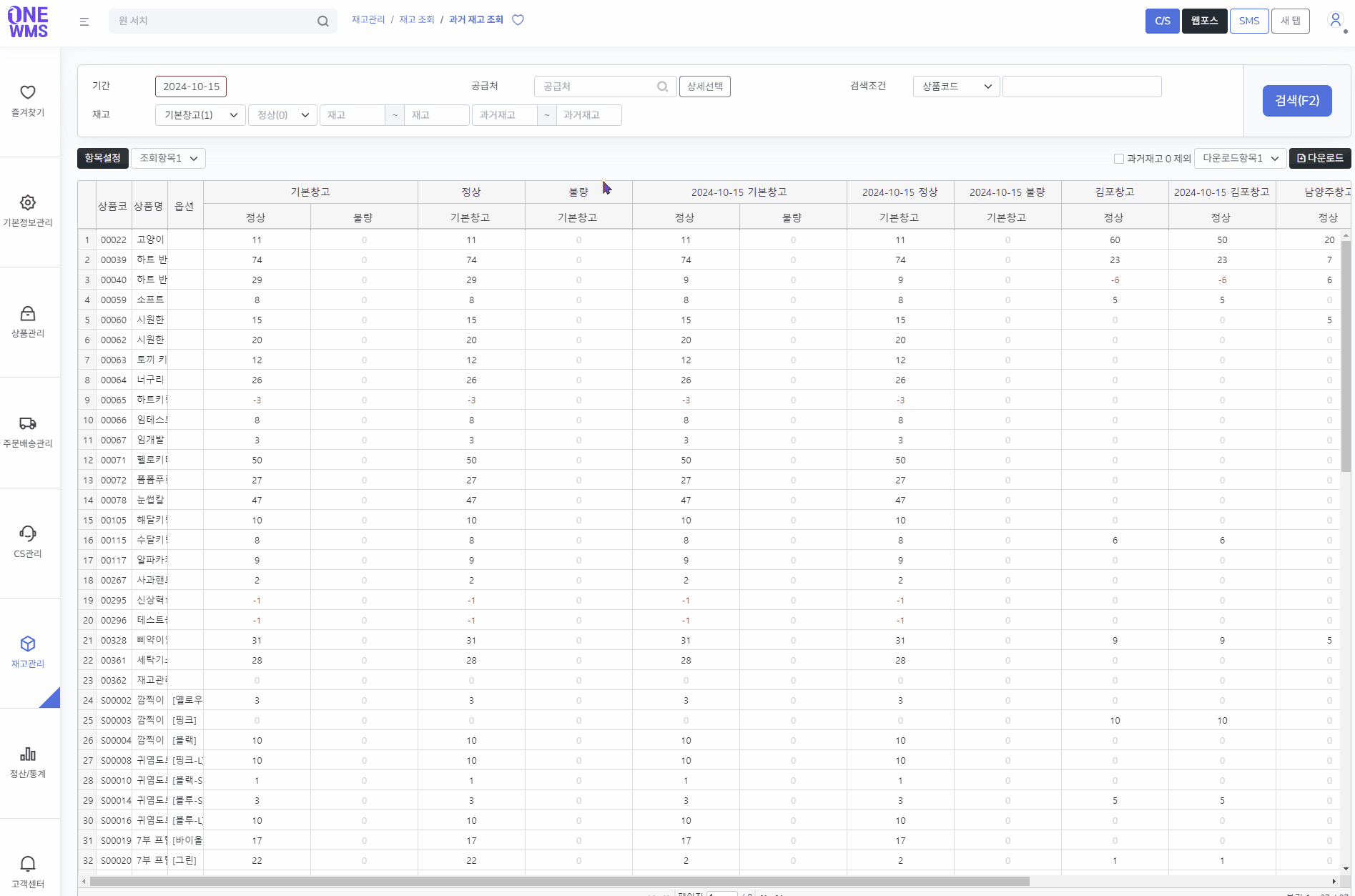This screenshot has height=896, width=1355.
Task: Select product code S00020 cell
Action: click(x=115, y=861)
